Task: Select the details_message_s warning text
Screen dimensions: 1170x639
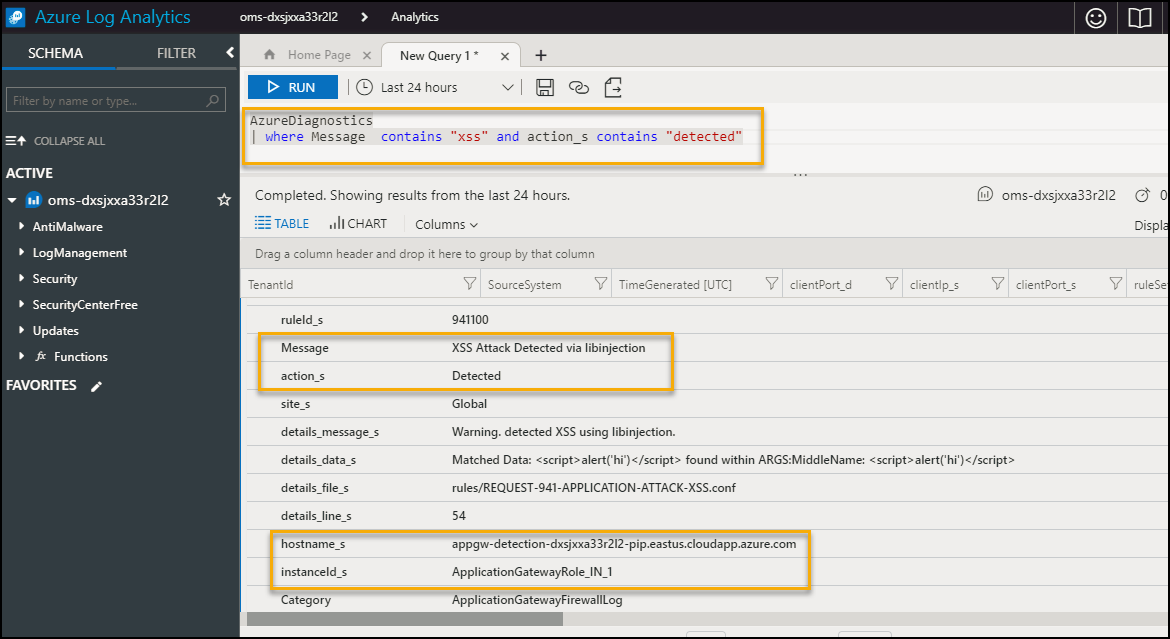Action: pyautogui.click(x=563, y=431)
